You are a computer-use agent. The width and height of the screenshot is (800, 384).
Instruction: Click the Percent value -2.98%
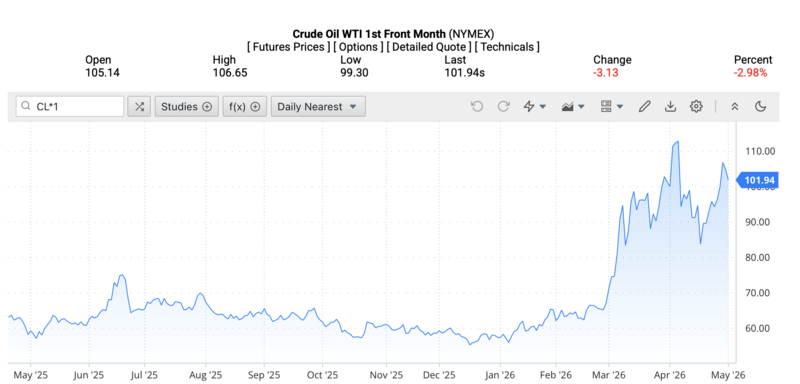pos(751,72)
